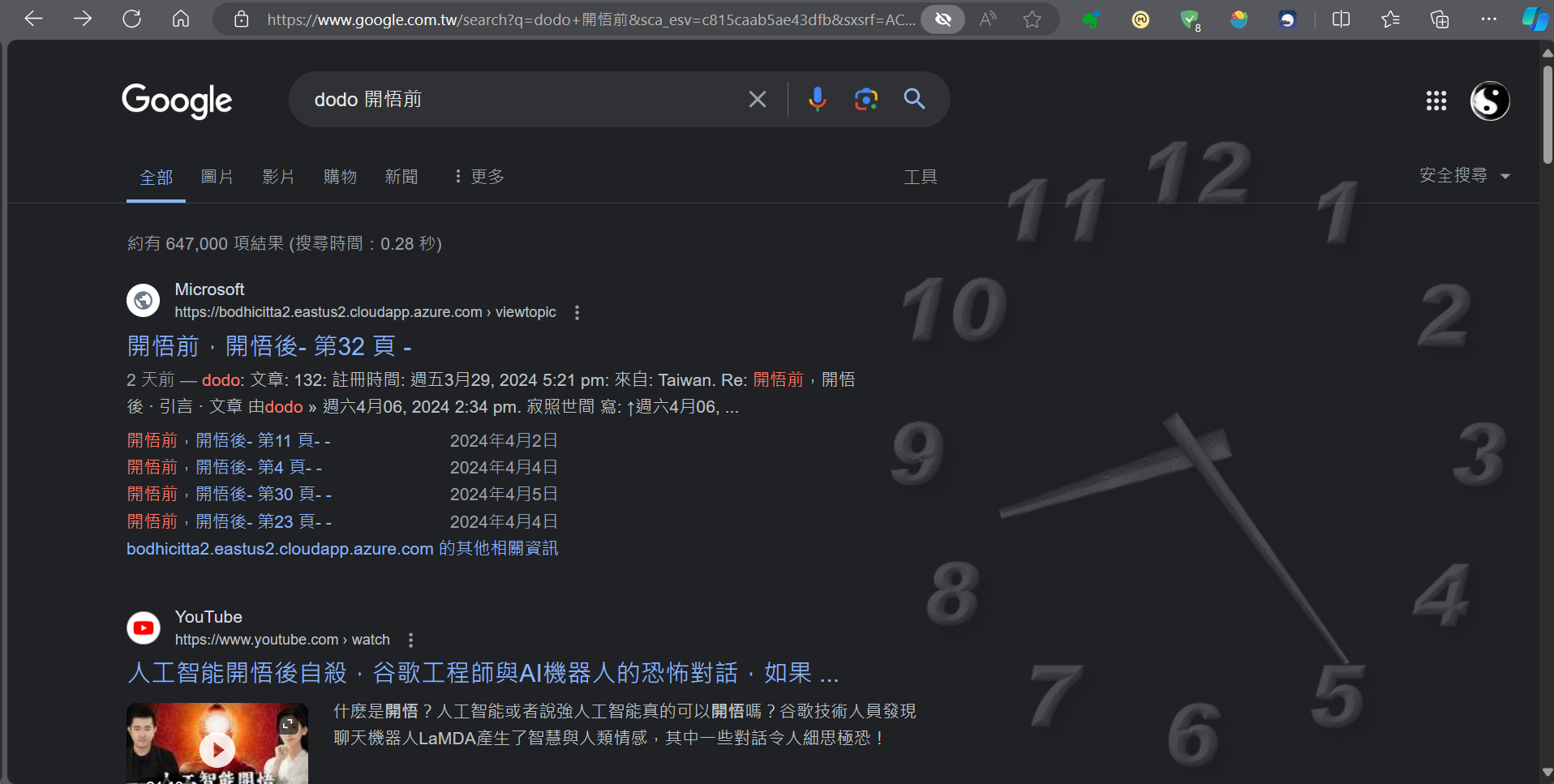The width and height of the screenshot is (1554, 784).
Task: Switch to the 圖片 tab
Action: [217, 177]
